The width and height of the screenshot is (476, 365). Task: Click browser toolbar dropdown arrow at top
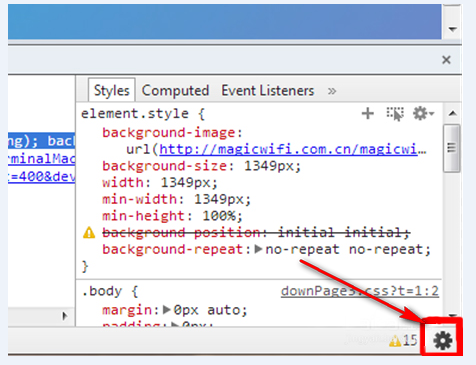coord(452,29)
